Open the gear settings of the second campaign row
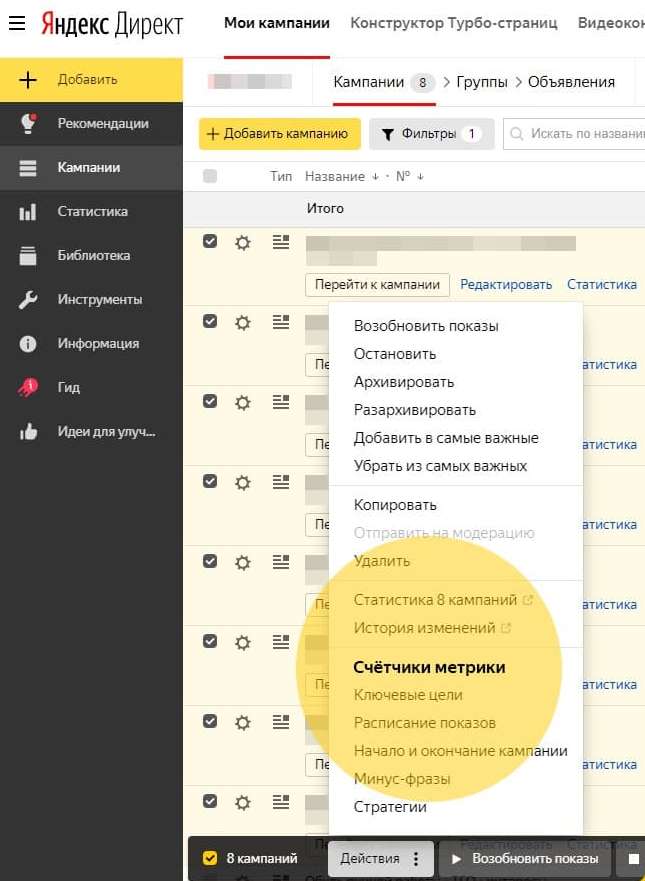Image resolution: width=645 pixels, height=881 pixels. 243,323
